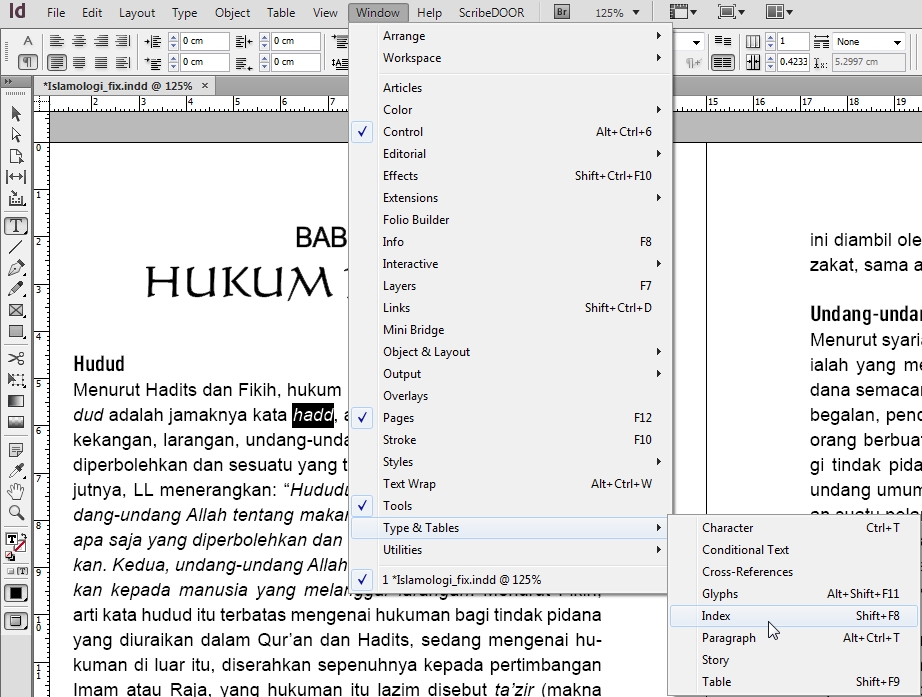This screenshot has width=922, height=697.
Task: Click the Fill and Stroke swatch
Action: [x=15, y=543]
